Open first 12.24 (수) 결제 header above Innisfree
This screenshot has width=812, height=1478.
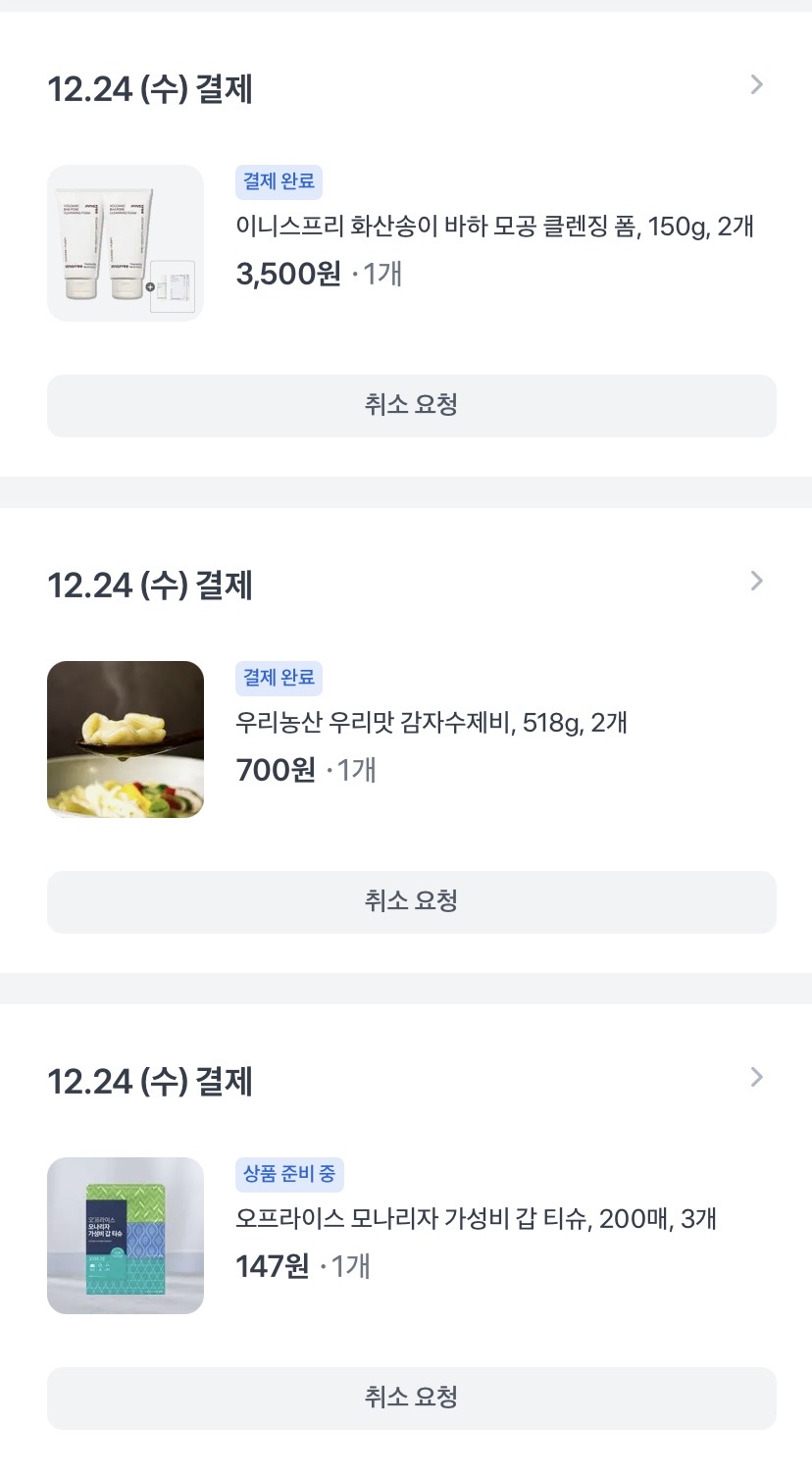pyautogui.click(x=150, y=89)
